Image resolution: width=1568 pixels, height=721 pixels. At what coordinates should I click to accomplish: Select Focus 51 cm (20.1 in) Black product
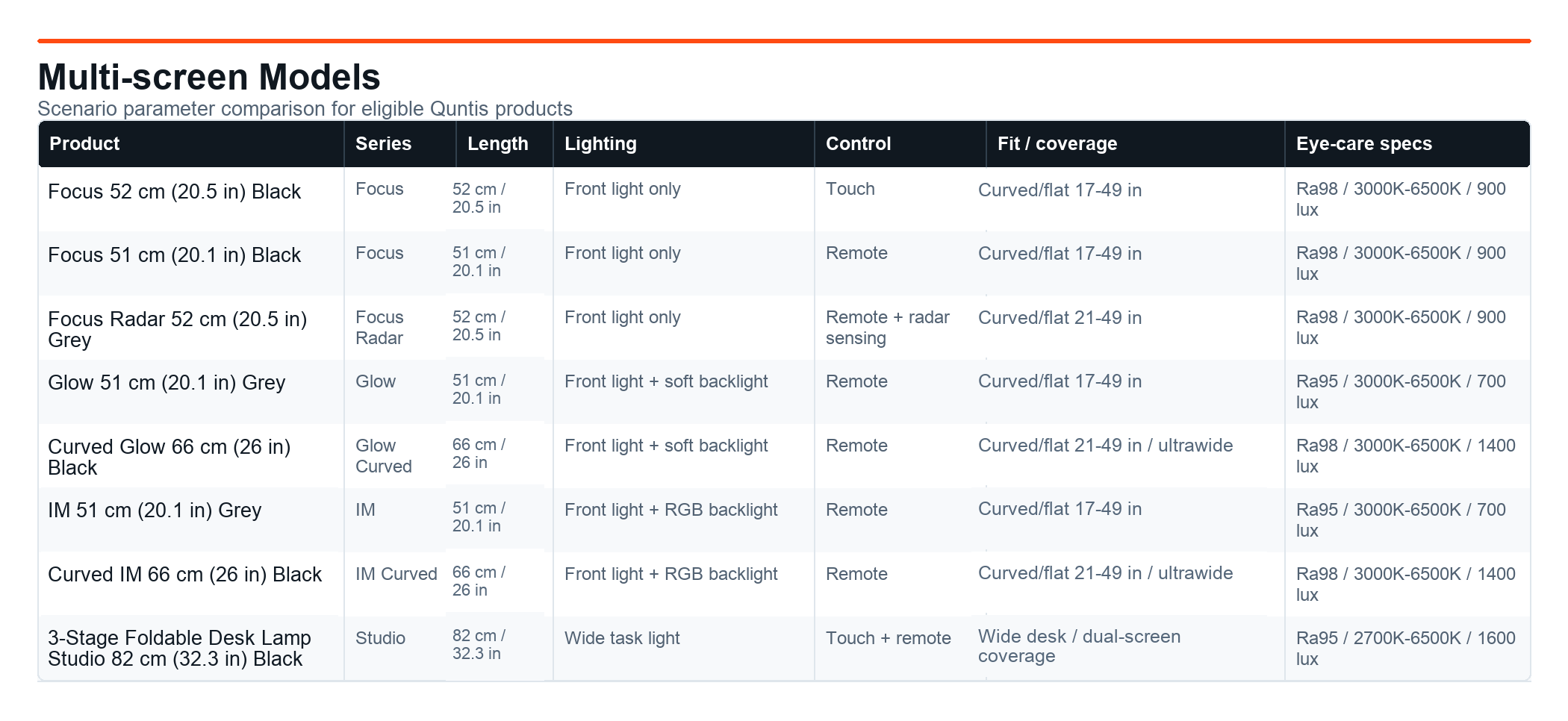[174, 255]
